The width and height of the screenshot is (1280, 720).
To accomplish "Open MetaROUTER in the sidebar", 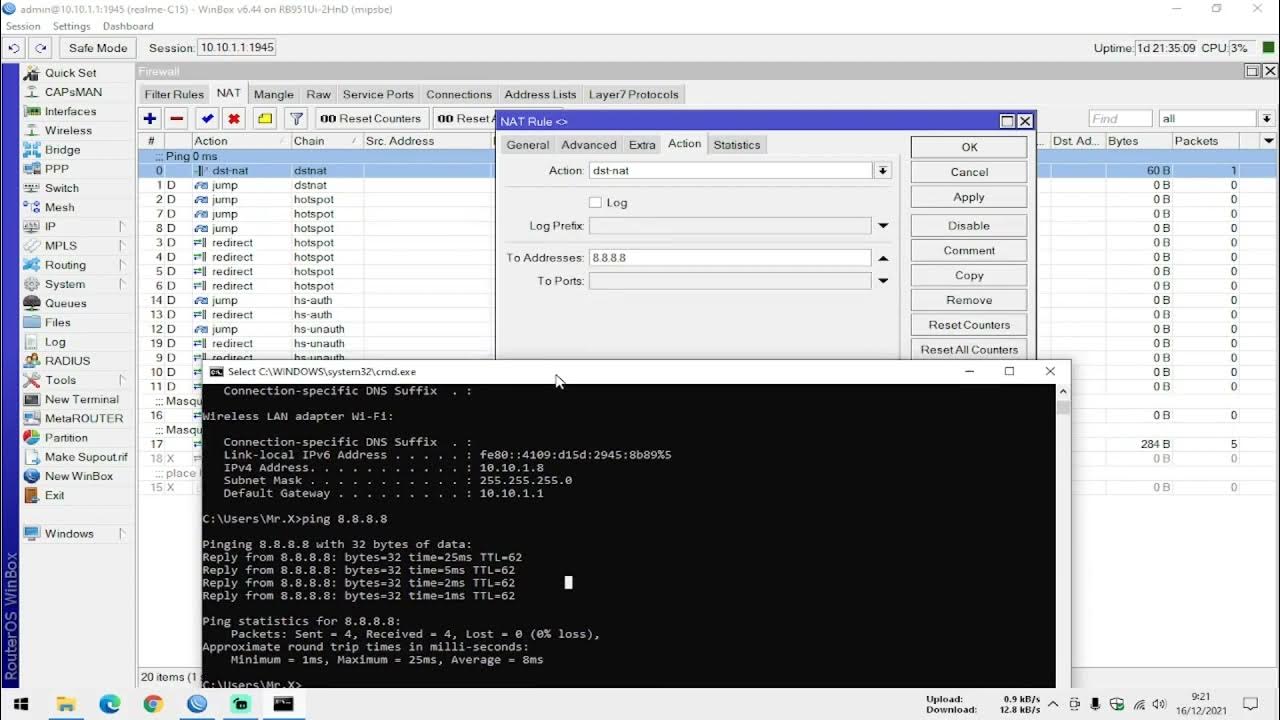I will point(84,418).
